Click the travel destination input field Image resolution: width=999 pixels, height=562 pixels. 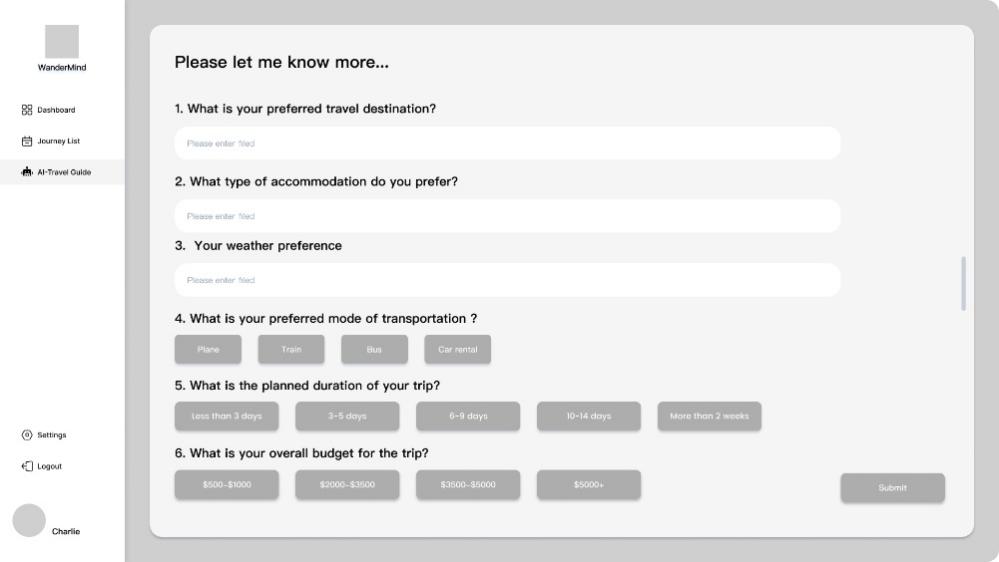tap(508, 143)
